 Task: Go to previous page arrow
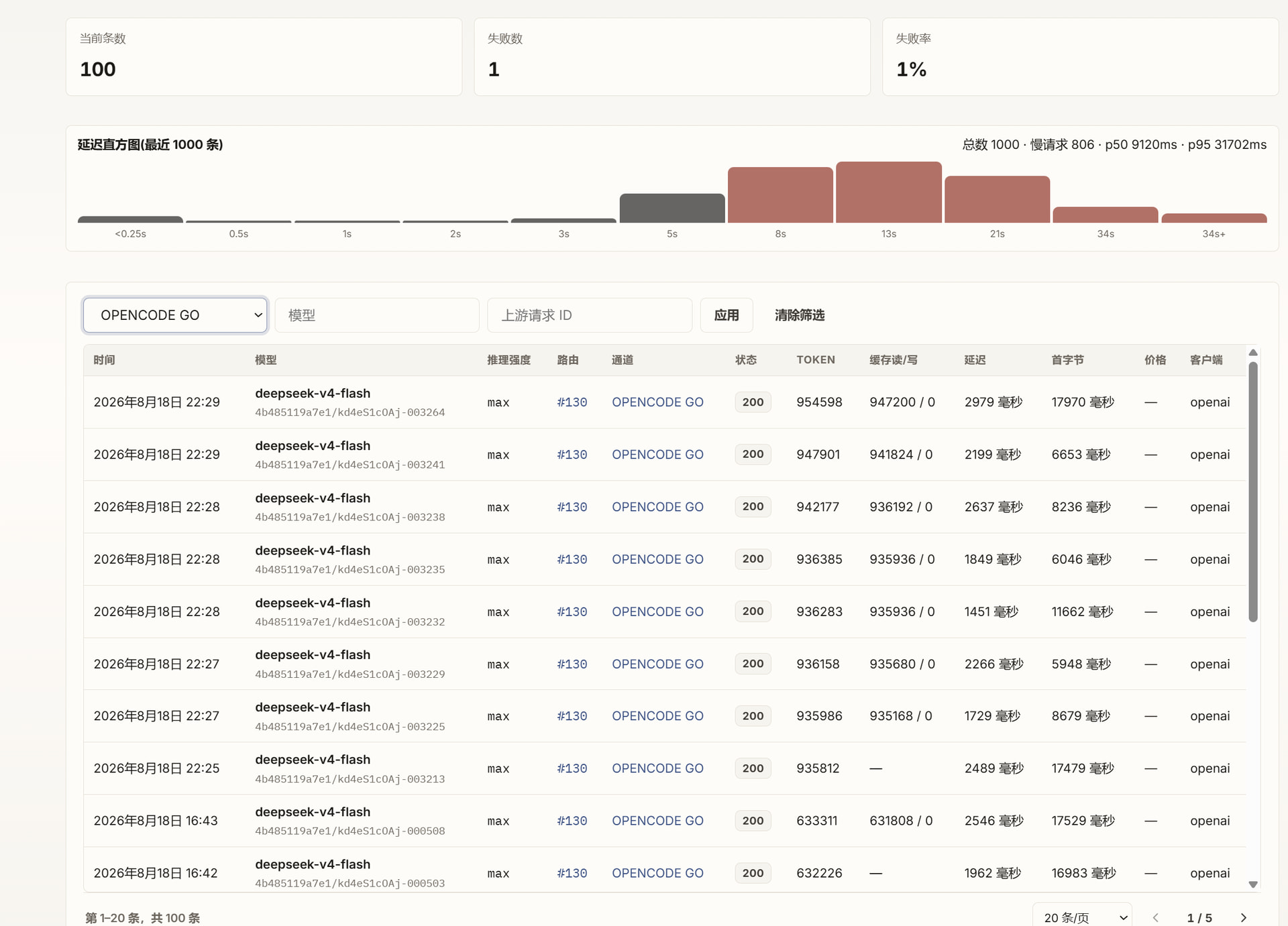1155,917
